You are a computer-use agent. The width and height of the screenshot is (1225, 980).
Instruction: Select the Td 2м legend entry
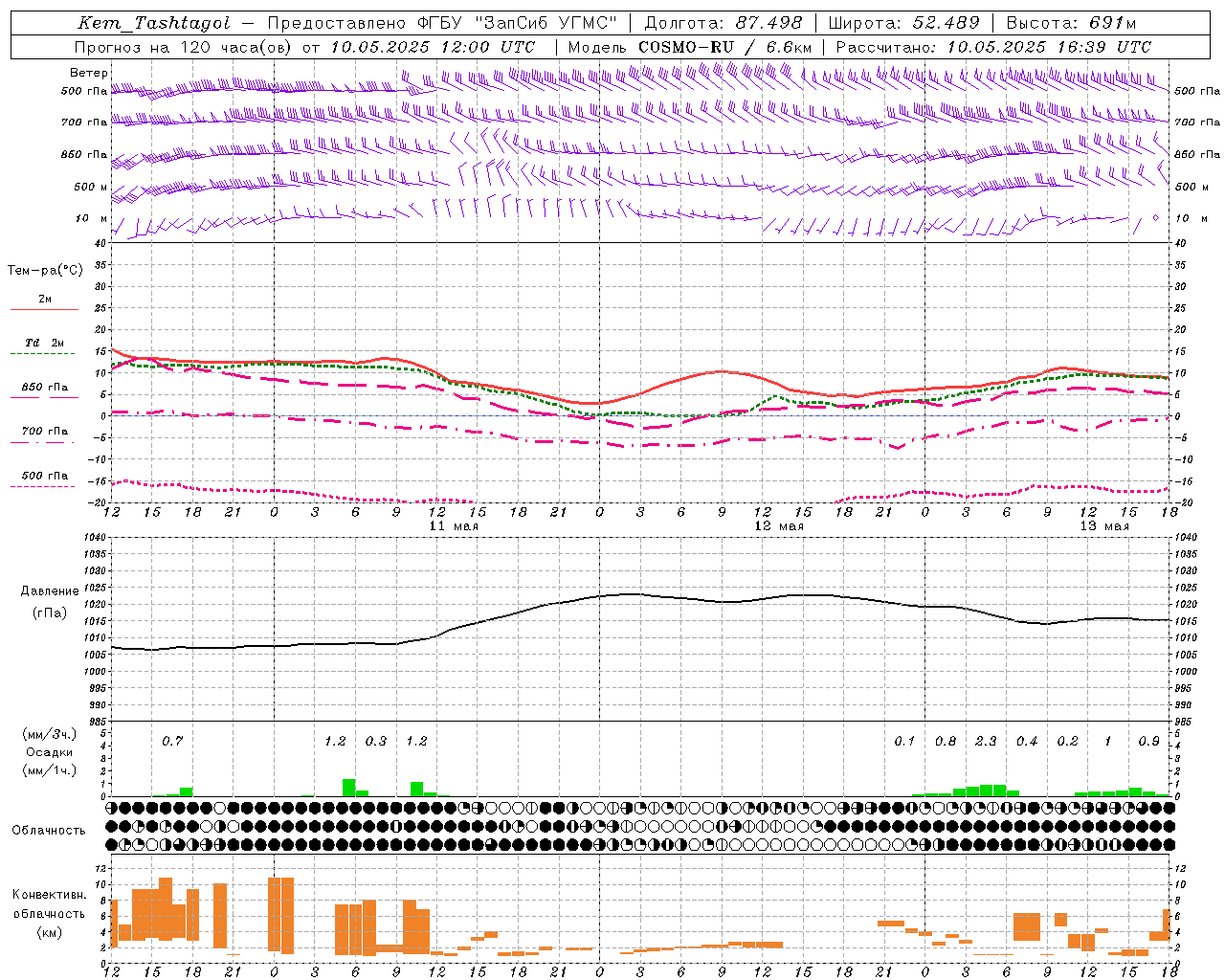(x=45, y=343)
